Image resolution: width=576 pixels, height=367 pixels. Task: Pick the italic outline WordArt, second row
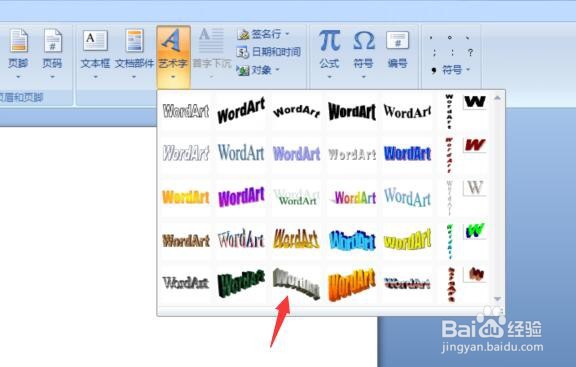click(186, 153)
